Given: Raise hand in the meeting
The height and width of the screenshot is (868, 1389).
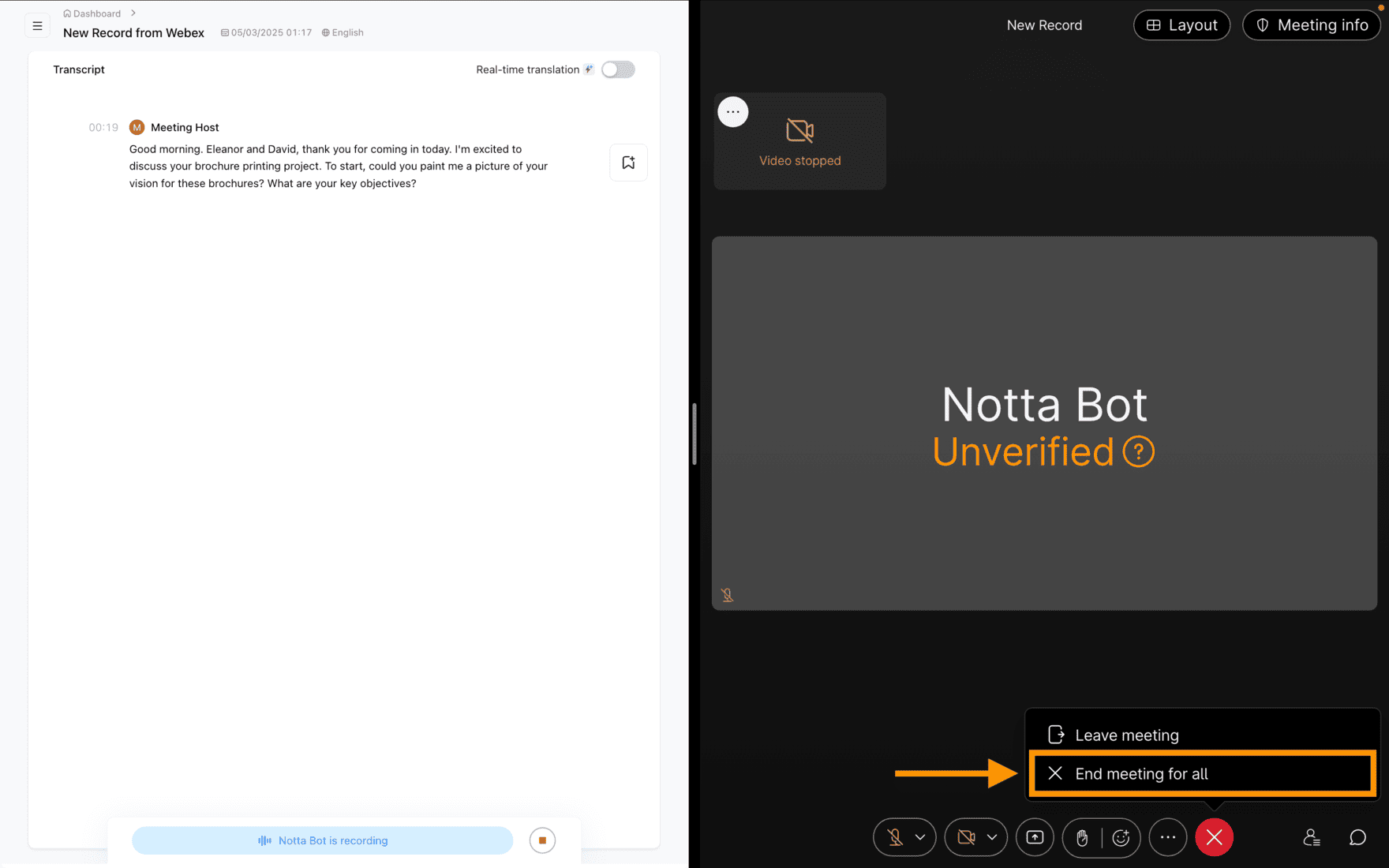Looking at the screenshot, I should pos(1082,838).
